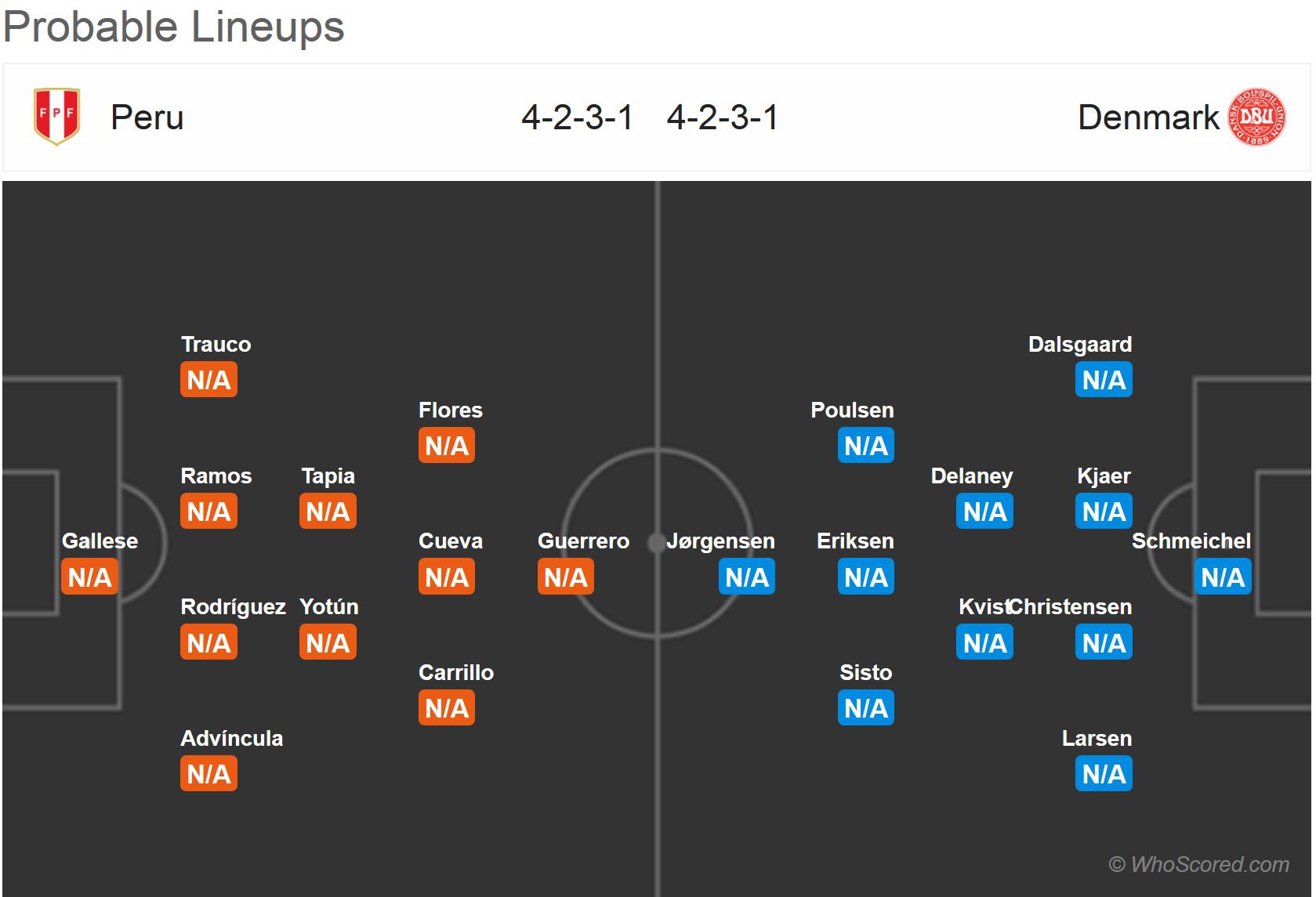Screen dimensions: 1316x897
Task: Open the Denmark team name link
Action: [1148, 118]
